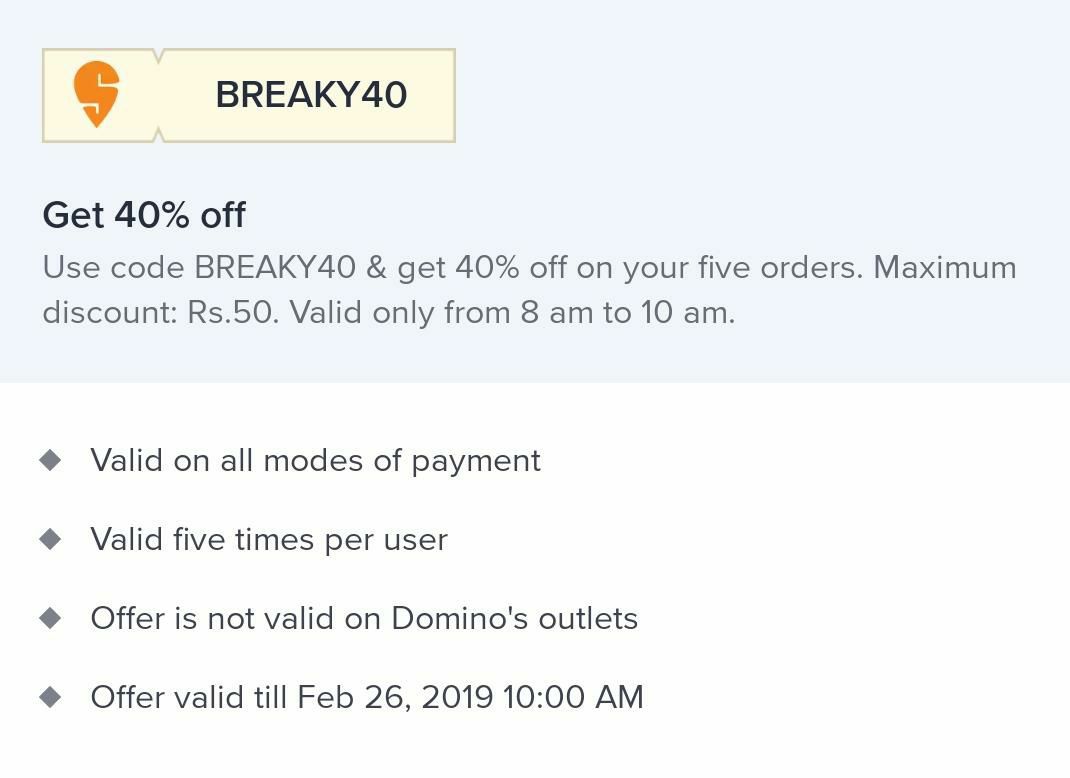This screenshot has width=1070, height=778.
Task: Select the "Valid five times per user" term
Action: pos(269,540)
